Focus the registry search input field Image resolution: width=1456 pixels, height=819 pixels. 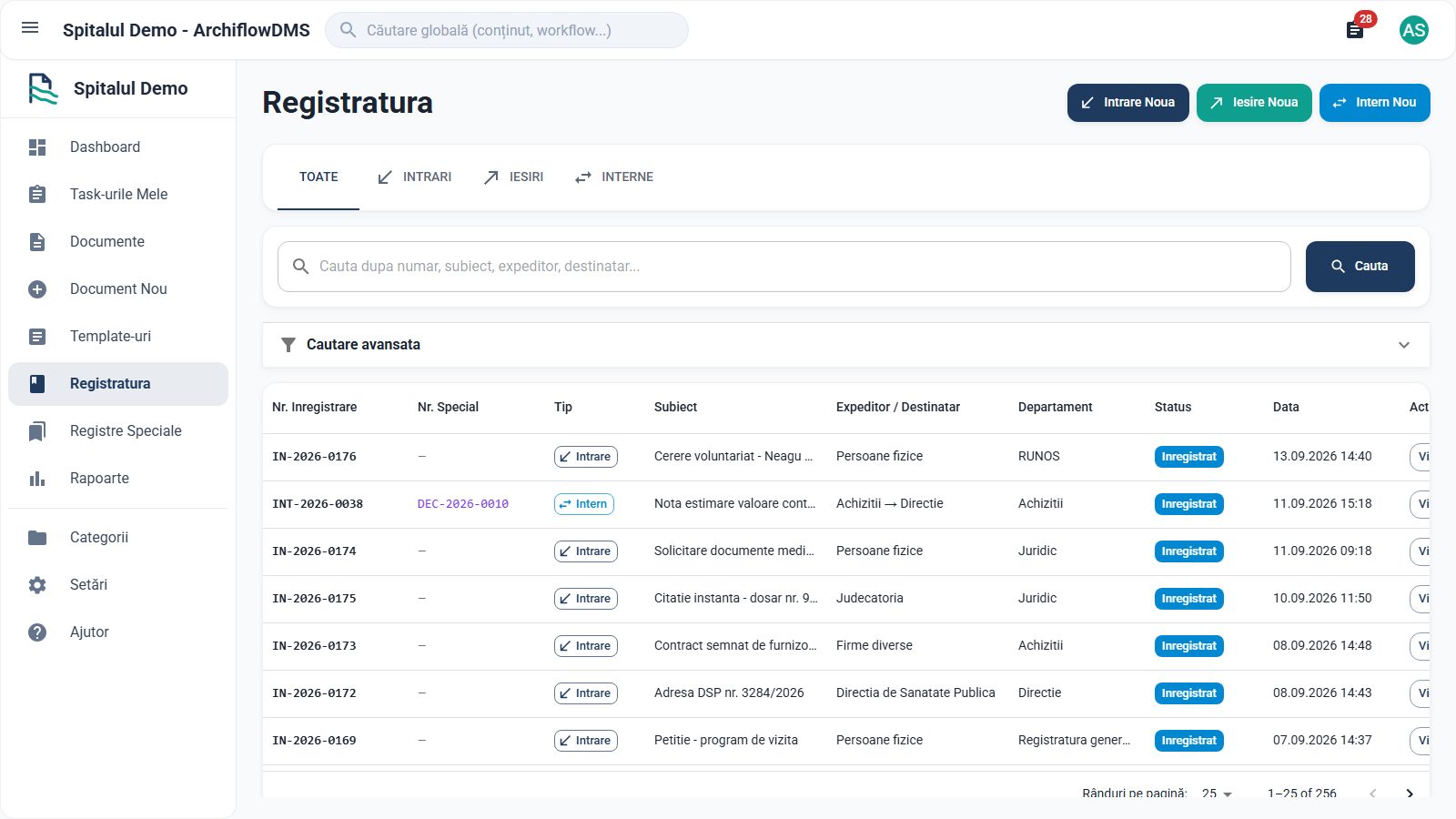[784, 267]
